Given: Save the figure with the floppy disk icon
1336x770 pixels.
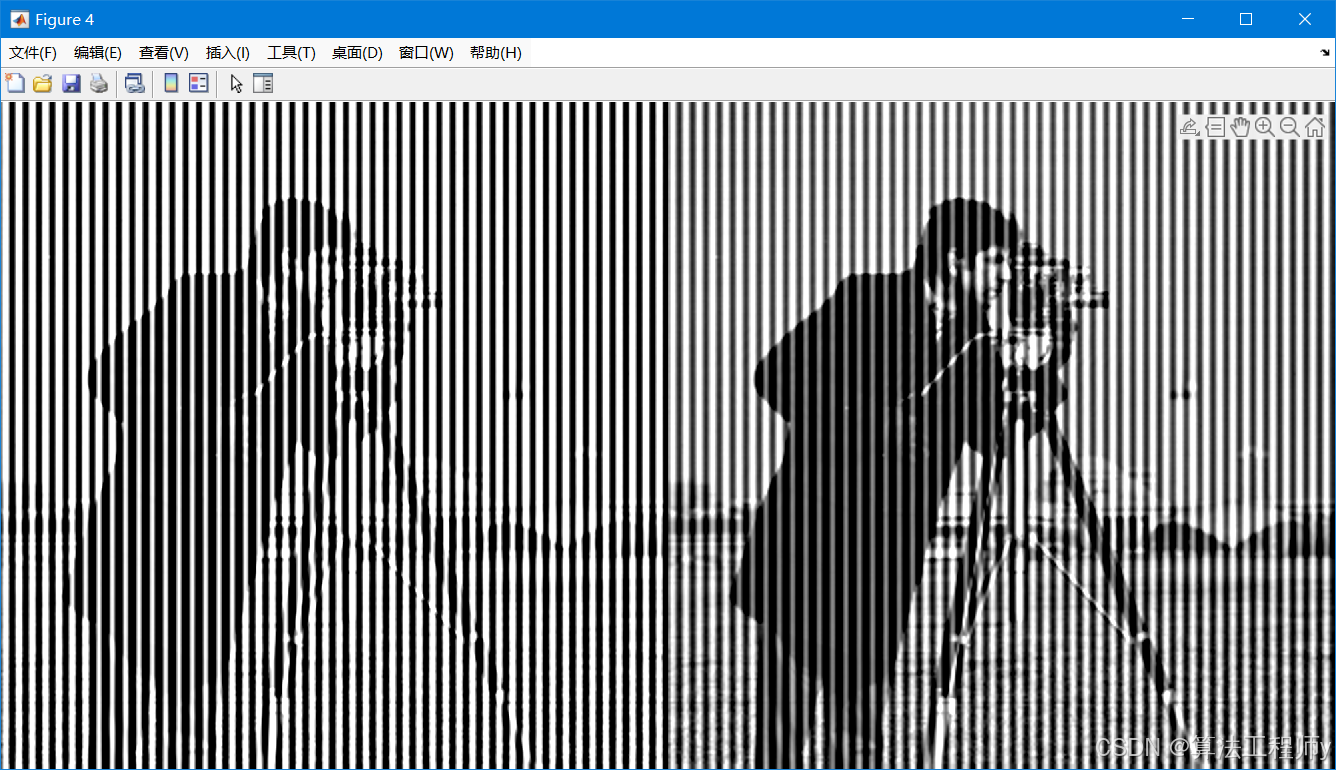Looking at the screenshot, I should pos(70,84).
